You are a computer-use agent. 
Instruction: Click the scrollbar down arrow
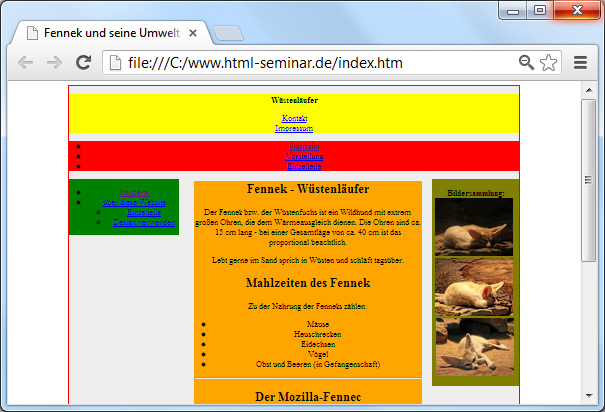tap(589, 396)
